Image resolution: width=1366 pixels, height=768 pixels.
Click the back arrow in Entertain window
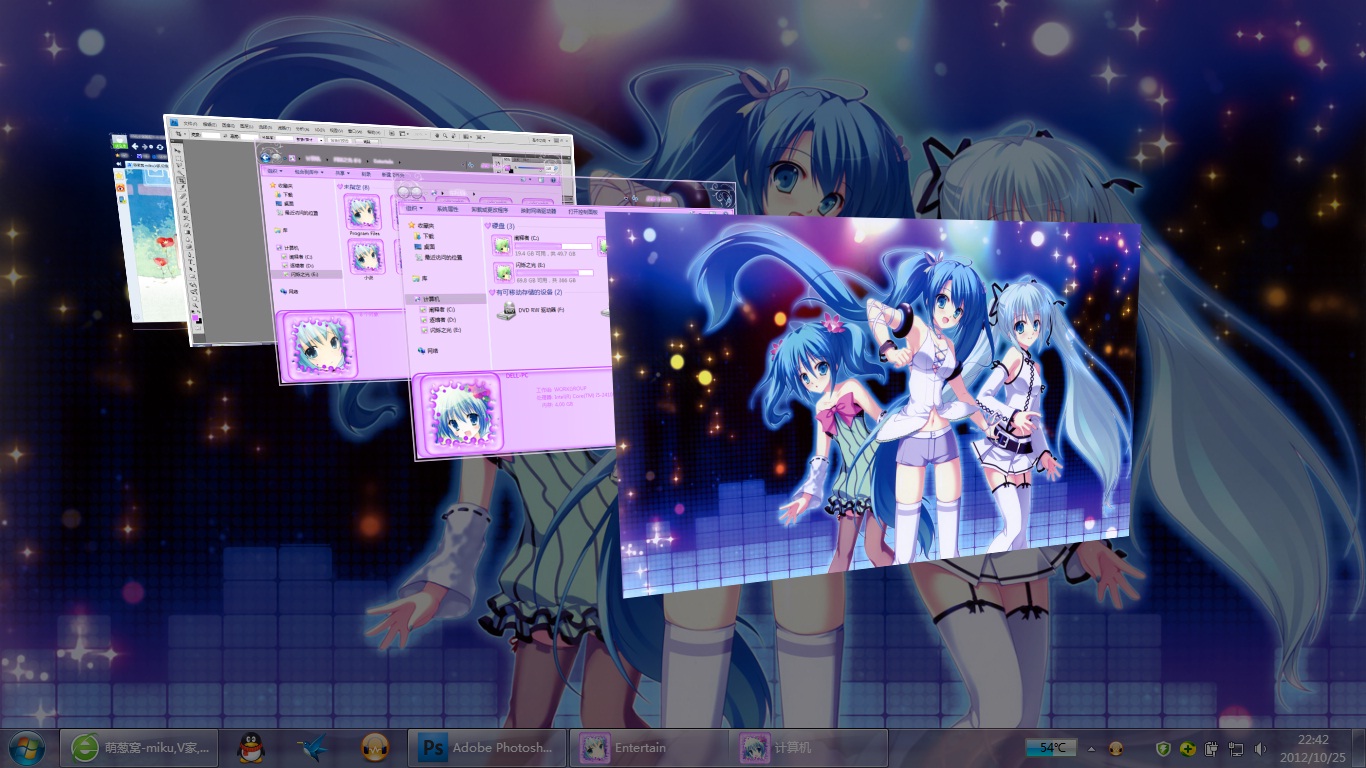265,157
